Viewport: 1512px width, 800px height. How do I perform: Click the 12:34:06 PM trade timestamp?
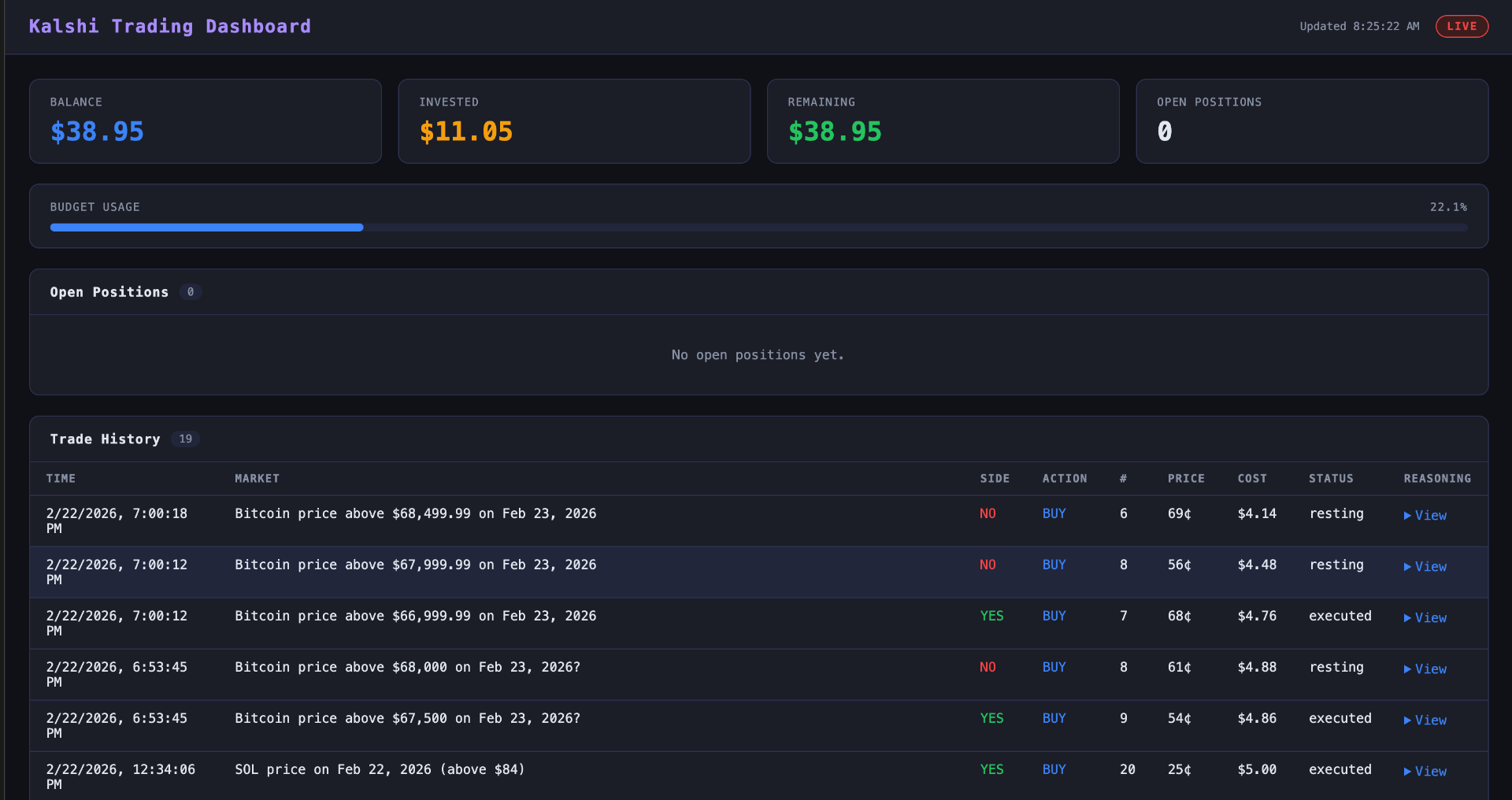(121, 776)
